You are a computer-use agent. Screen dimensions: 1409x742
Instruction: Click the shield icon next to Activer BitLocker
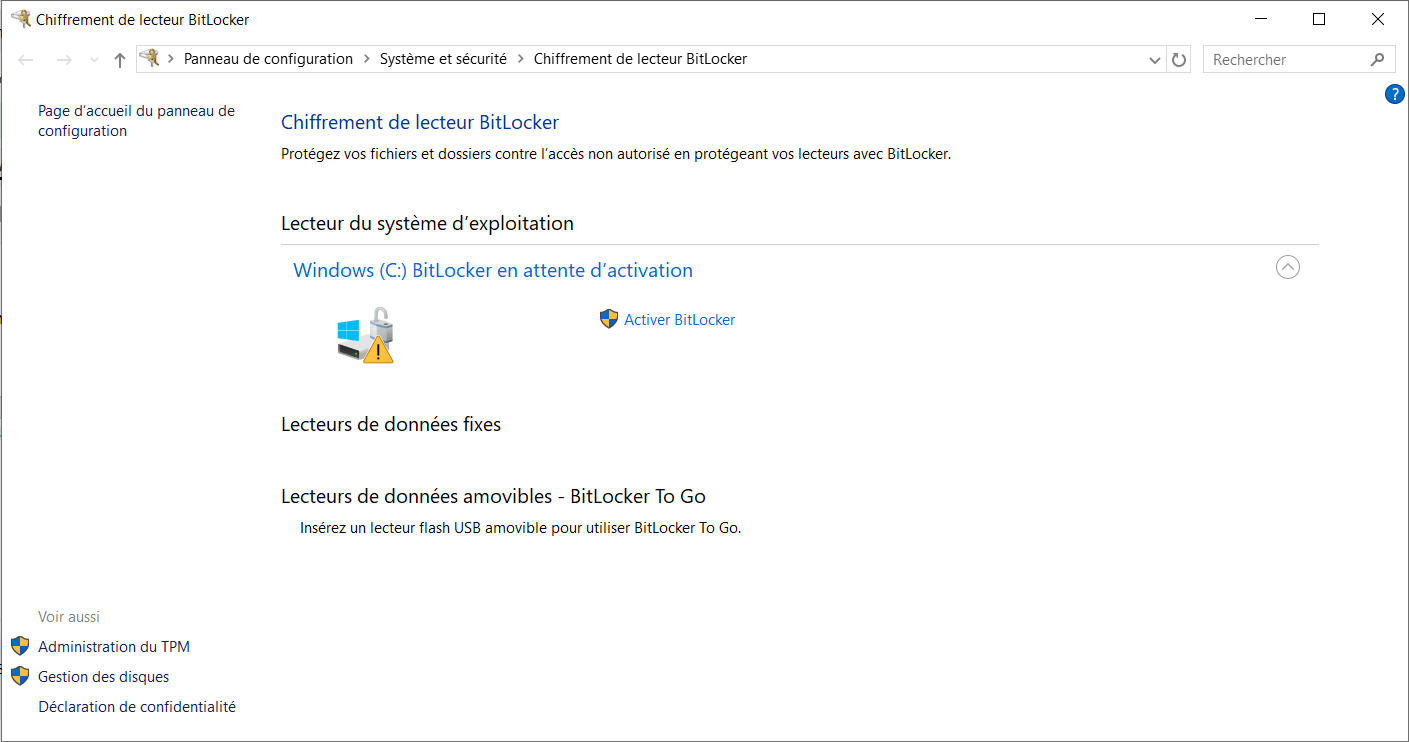click(x=609, y=319)
